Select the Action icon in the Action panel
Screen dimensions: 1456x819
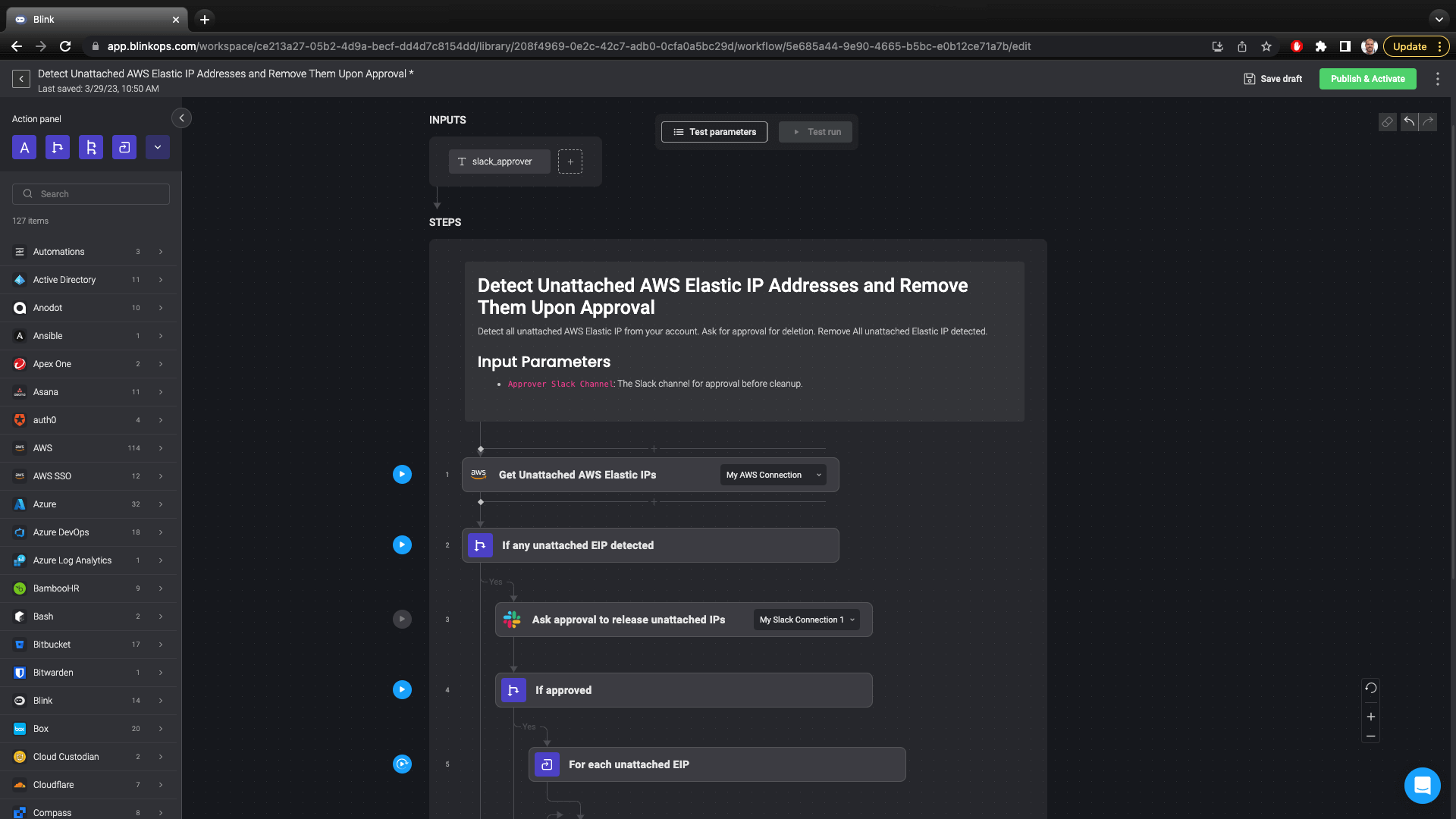point(24,147)
